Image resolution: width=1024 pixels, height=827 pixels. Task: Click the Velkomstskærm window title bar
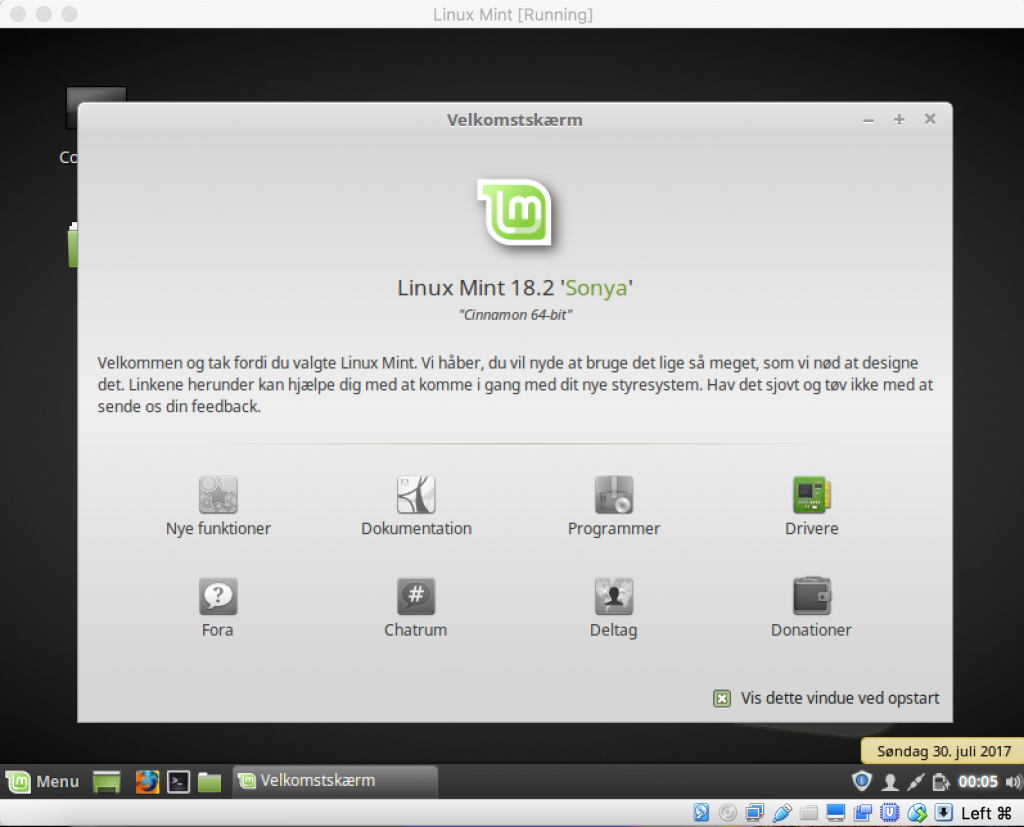[515, 120]
